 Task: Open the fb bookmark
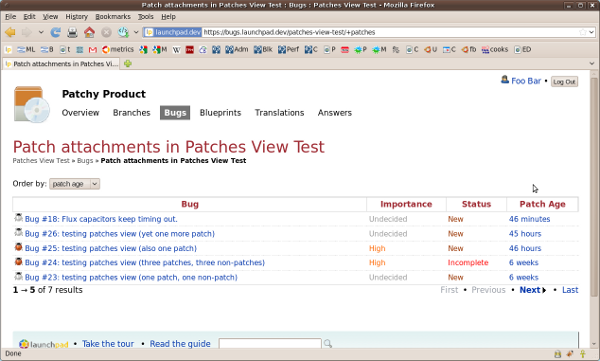pos(469,49)
